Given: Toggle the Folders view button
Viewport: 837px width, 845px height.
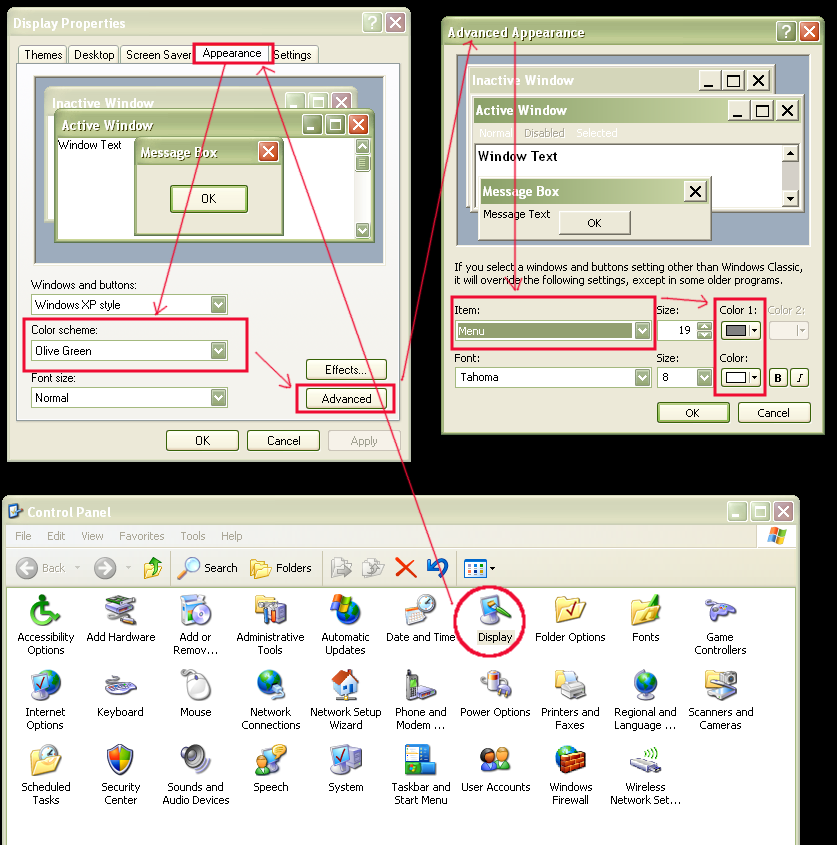Looking at the screenshot, I should (281, 568).
